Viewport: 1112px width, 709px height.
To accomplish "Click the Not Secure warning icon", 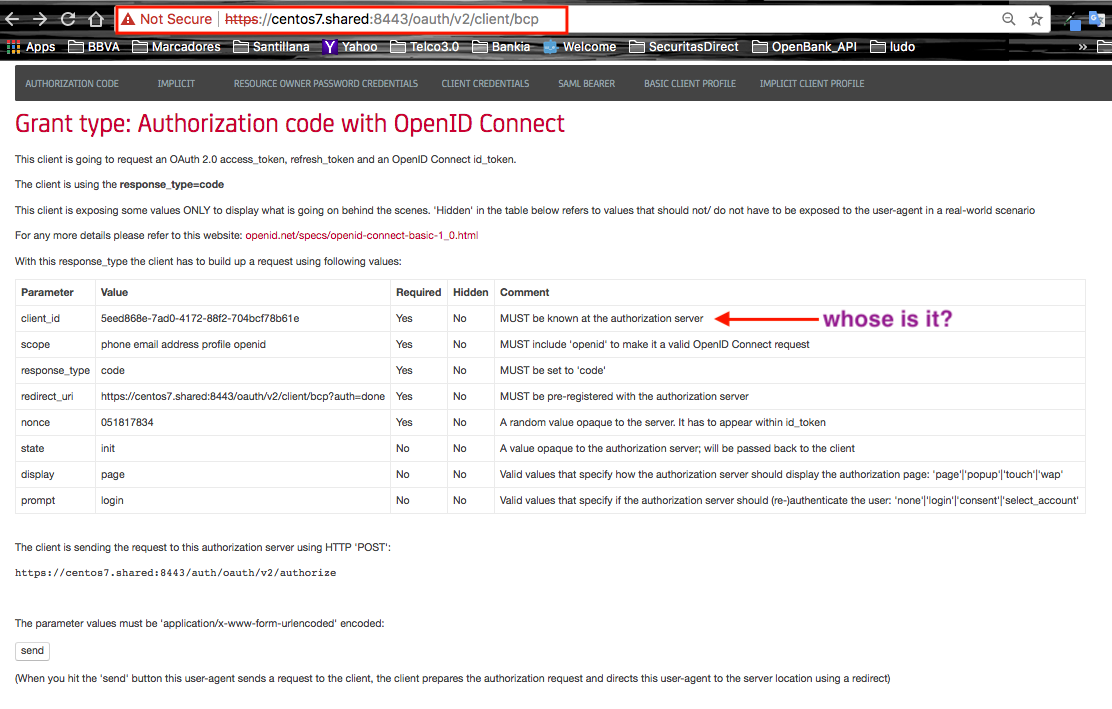I will tap(129, 18).
